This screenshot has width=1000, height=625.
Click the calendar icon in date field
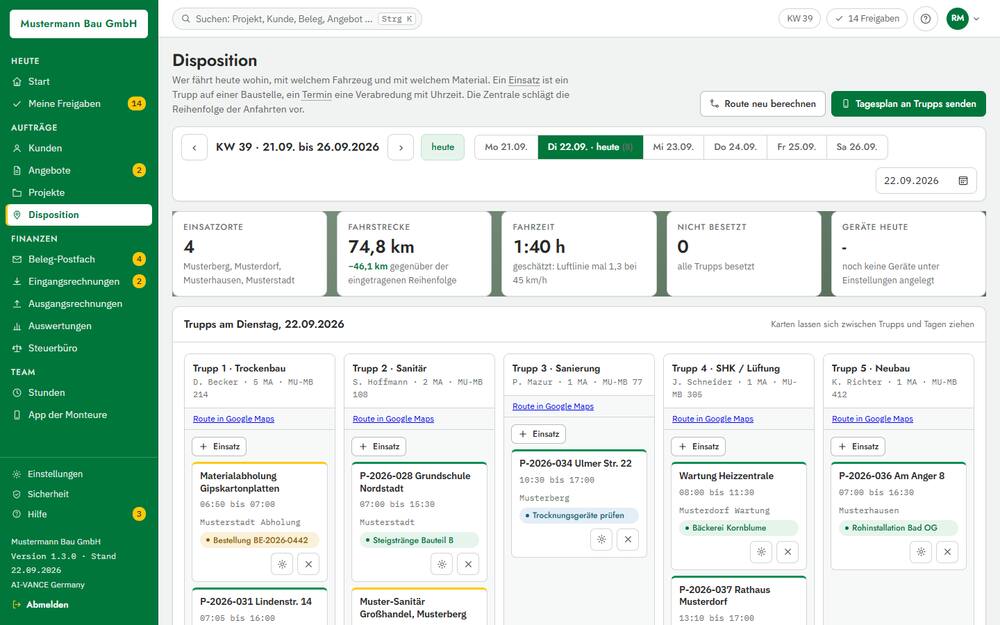pos(963,180)
